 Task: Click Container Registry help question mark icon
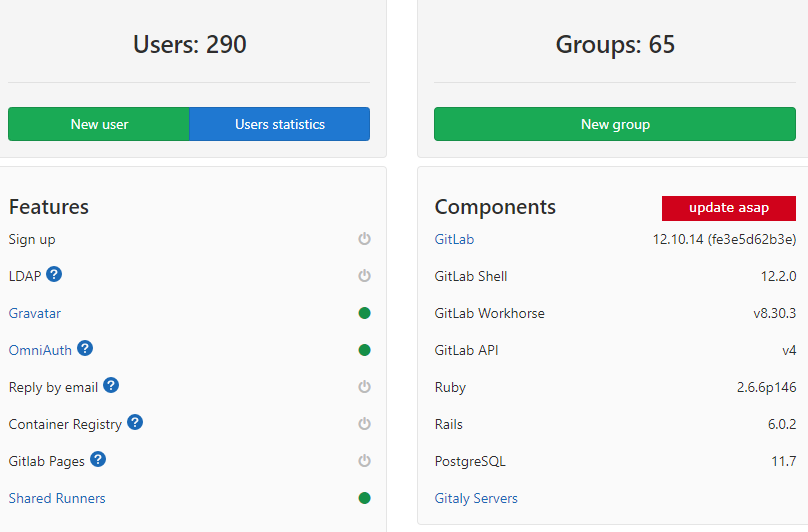(135, 422)
